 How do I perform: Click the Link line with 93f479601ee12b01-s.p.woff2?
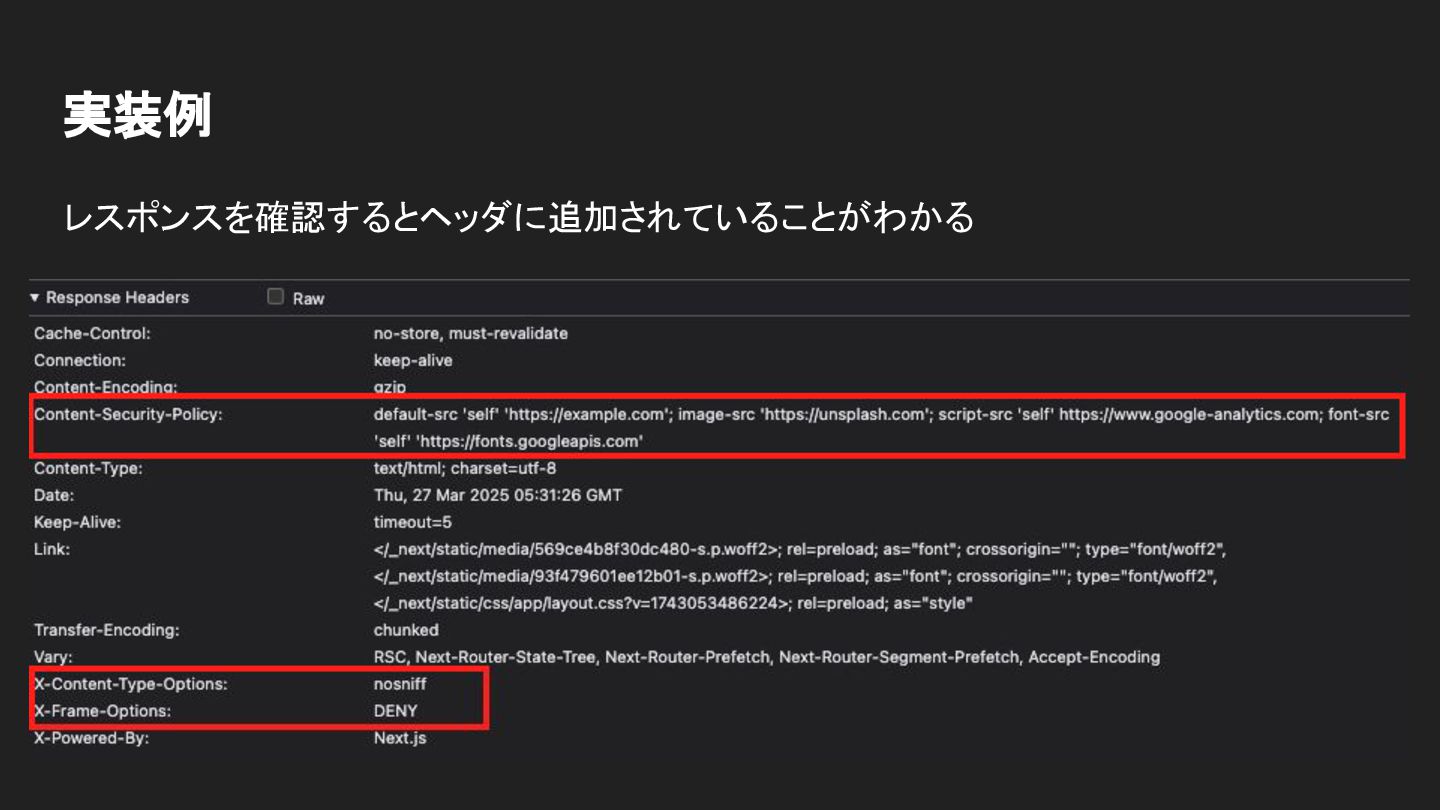coord(797,576)
